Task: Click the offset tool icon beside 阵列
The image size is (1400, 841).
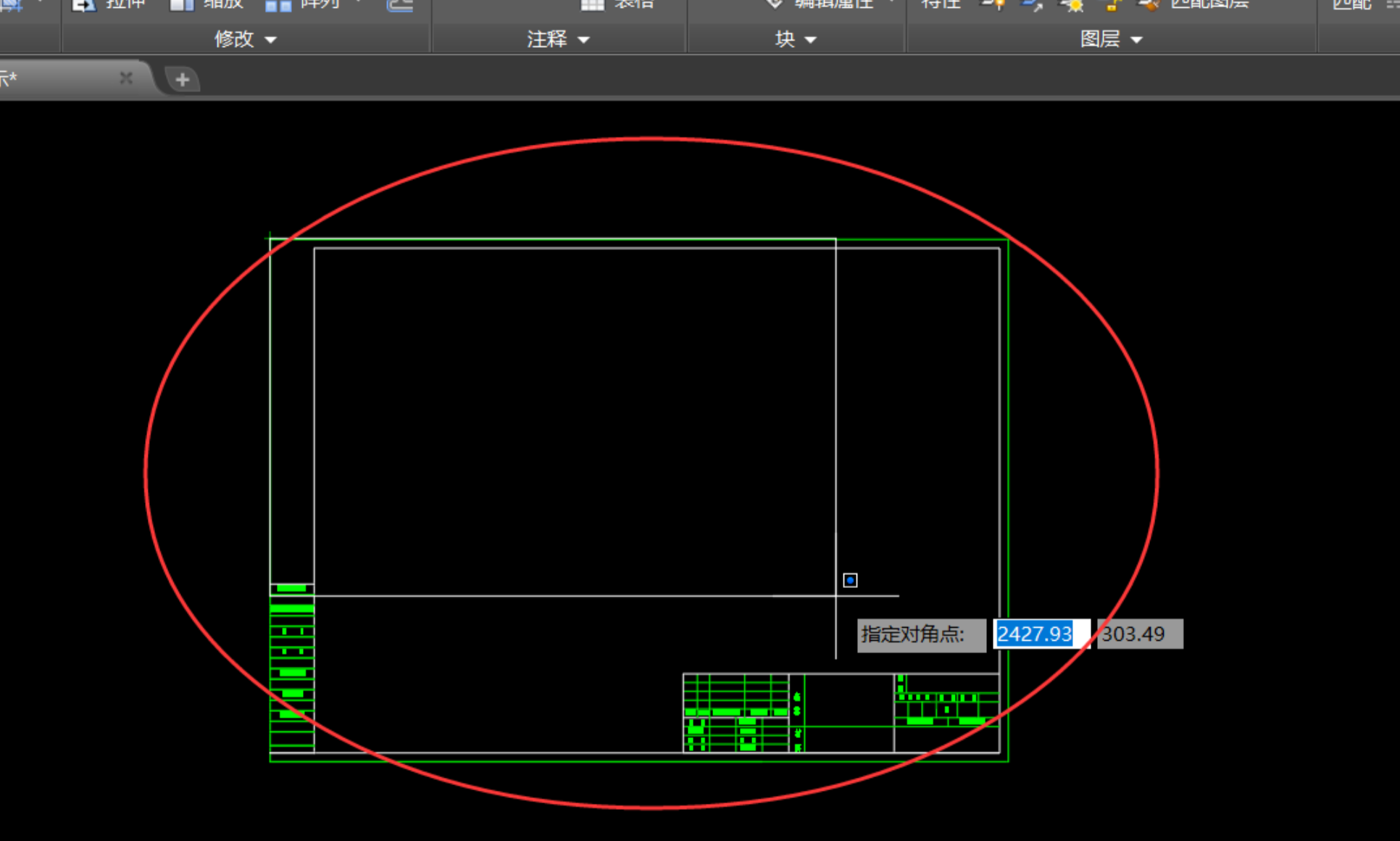Action: coord(399,5)
